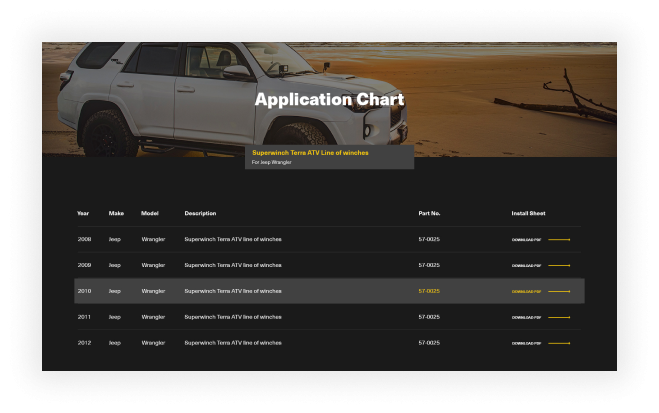Select part number 57-0025 in 2012 row
Viewport: 659px width, 413px height.
click(x=429, y=343)
